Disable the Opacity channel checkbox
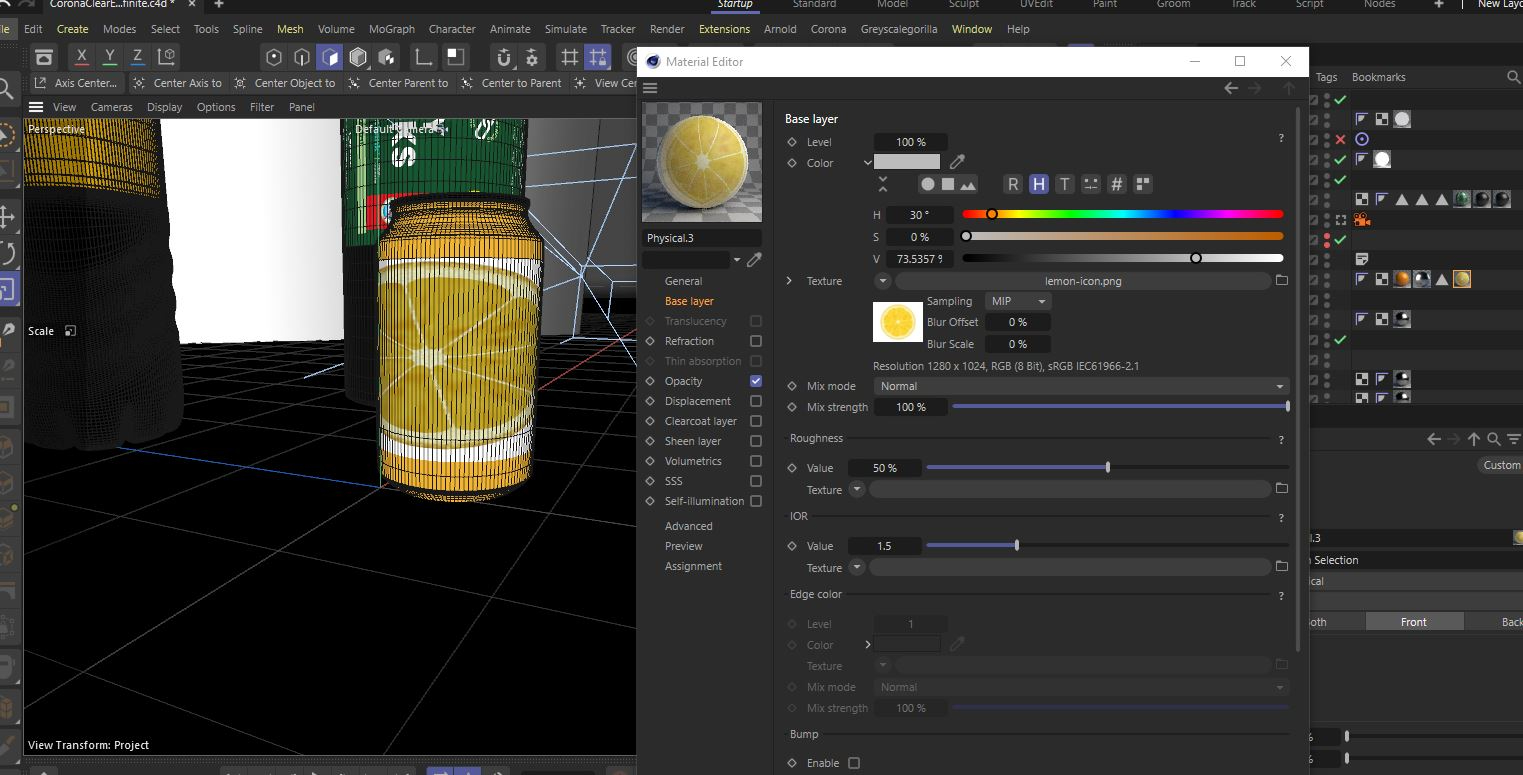 [755, 381]
